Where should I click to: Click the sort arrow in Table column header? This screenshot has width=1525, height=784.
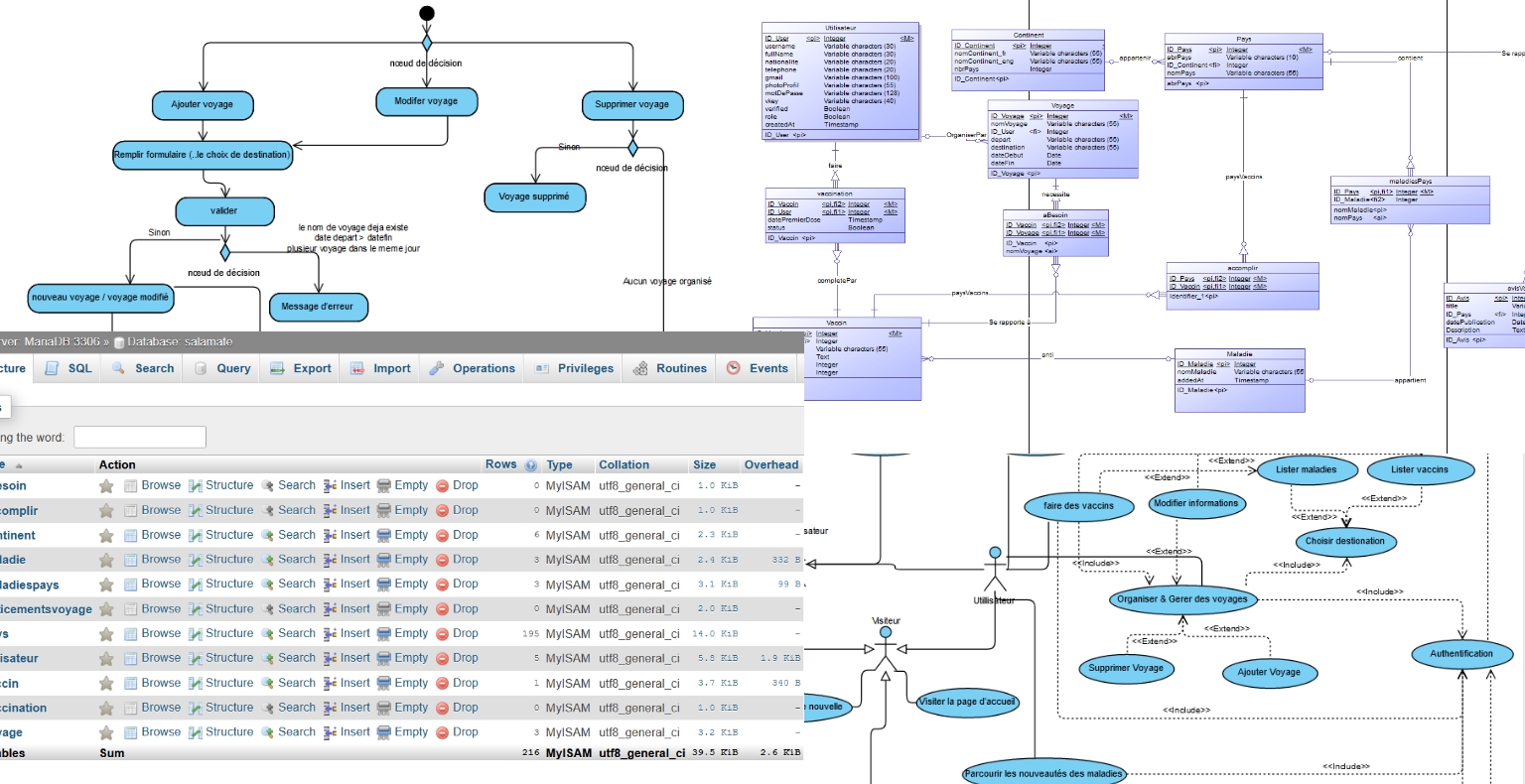coord(19,465)
